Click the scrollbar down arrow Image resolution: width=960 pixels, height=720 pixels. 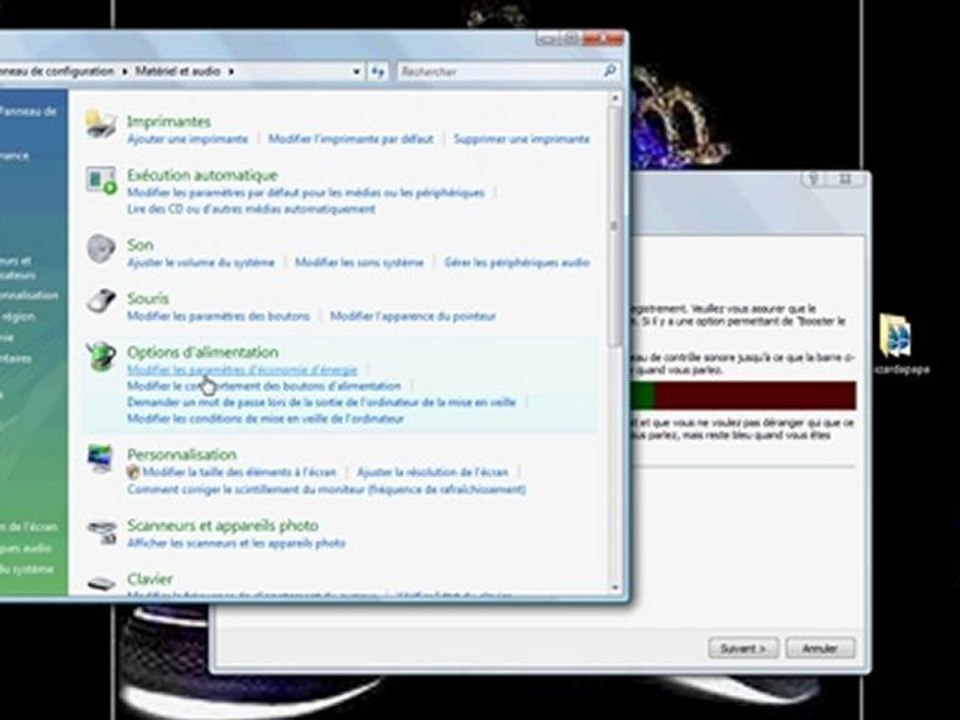pos(615,587)
